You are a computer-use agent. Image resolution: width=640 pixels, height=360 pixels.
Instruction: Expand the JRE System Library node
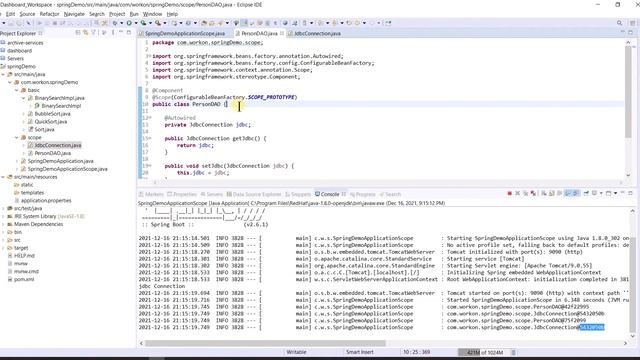coord(3,216)
